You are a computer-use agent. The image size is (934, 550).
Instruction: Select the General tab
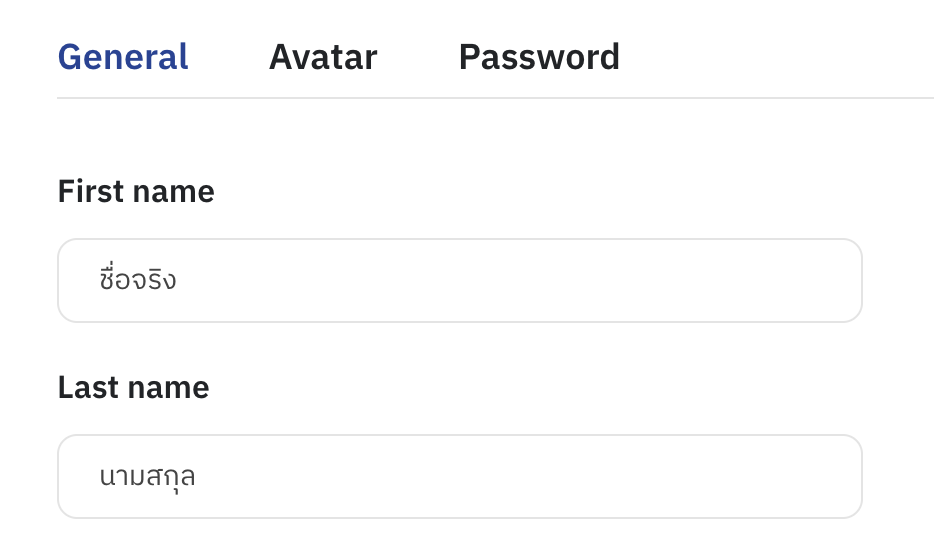coord(123,57)
